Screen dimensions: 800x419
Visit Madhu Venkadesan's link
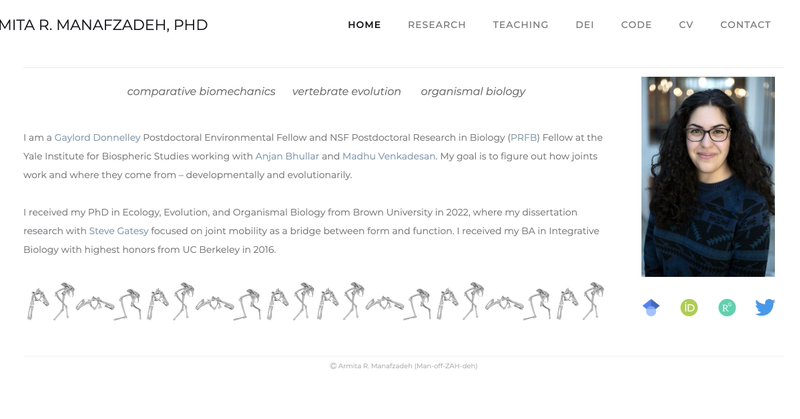(389, 156)
